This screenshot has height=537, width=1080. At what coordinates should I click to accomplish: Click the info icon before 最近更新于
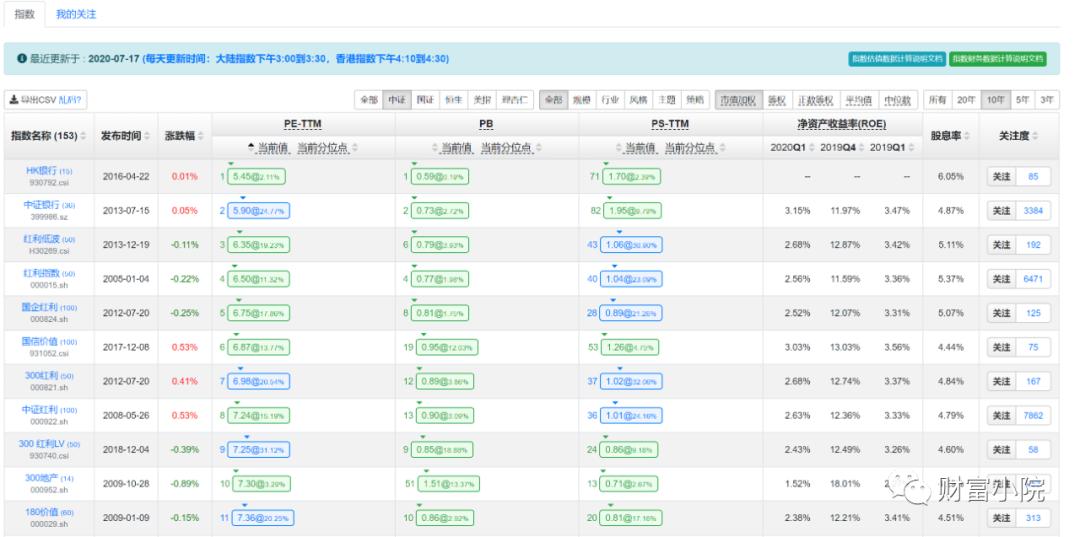21,59
